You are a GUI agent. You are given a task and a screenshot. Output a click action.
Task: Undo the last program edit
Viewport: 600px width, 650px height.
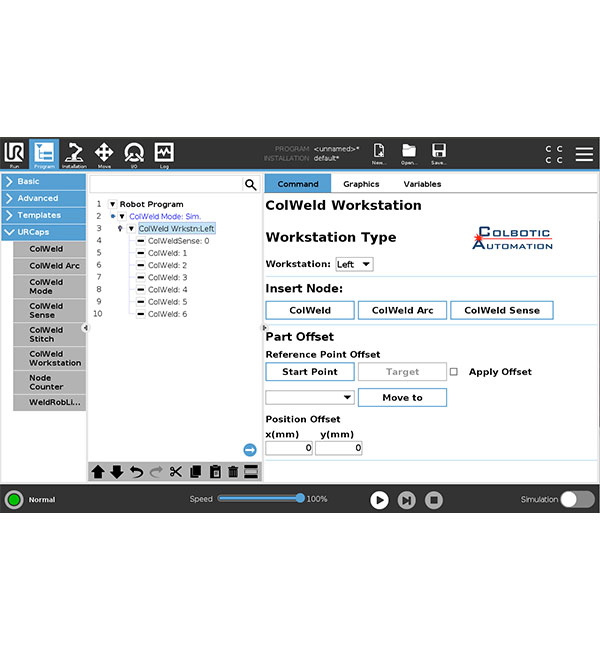136,472
